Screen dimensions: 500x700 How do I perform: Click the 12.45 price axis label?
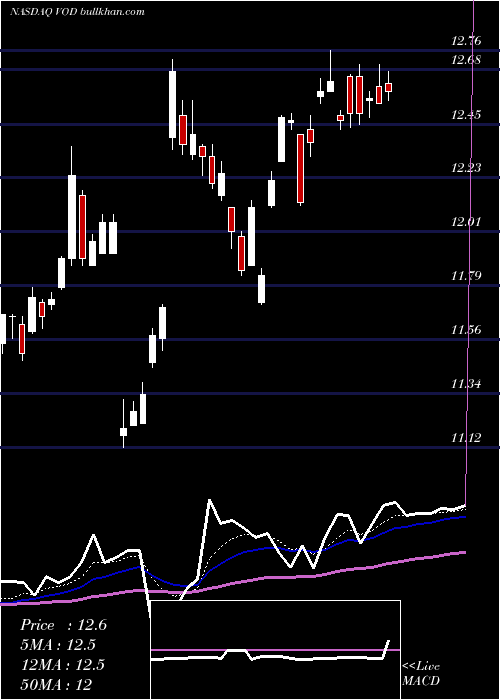point(466,115)
